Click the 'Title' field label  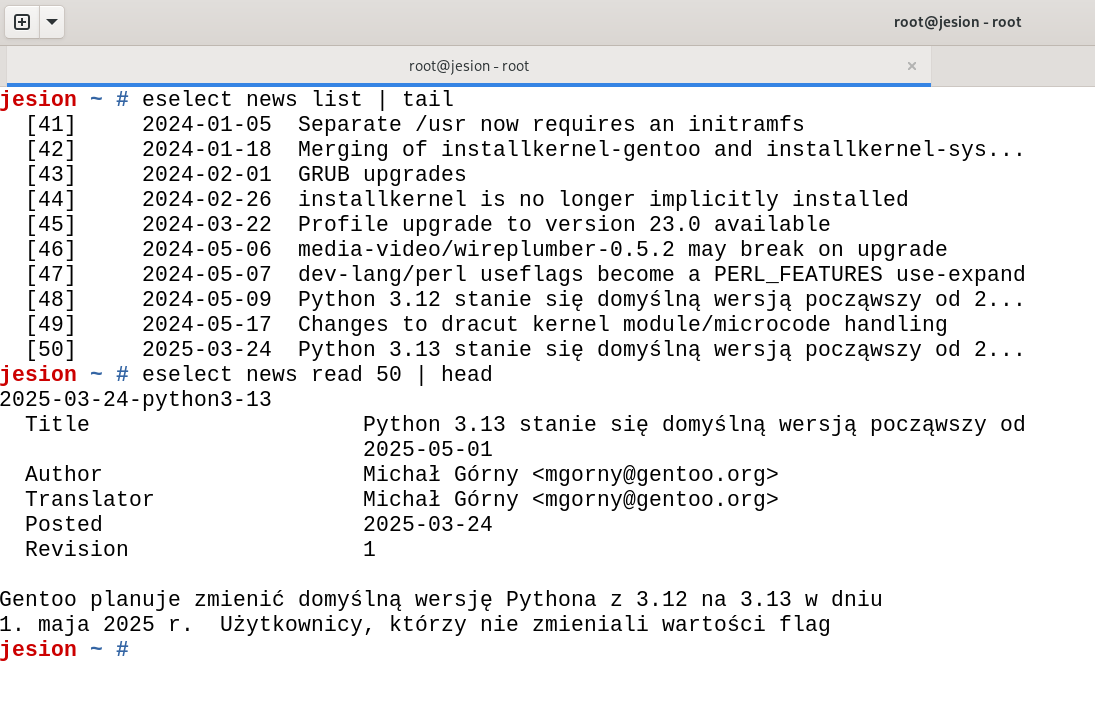pyautogui.click(x=57, y=425)
